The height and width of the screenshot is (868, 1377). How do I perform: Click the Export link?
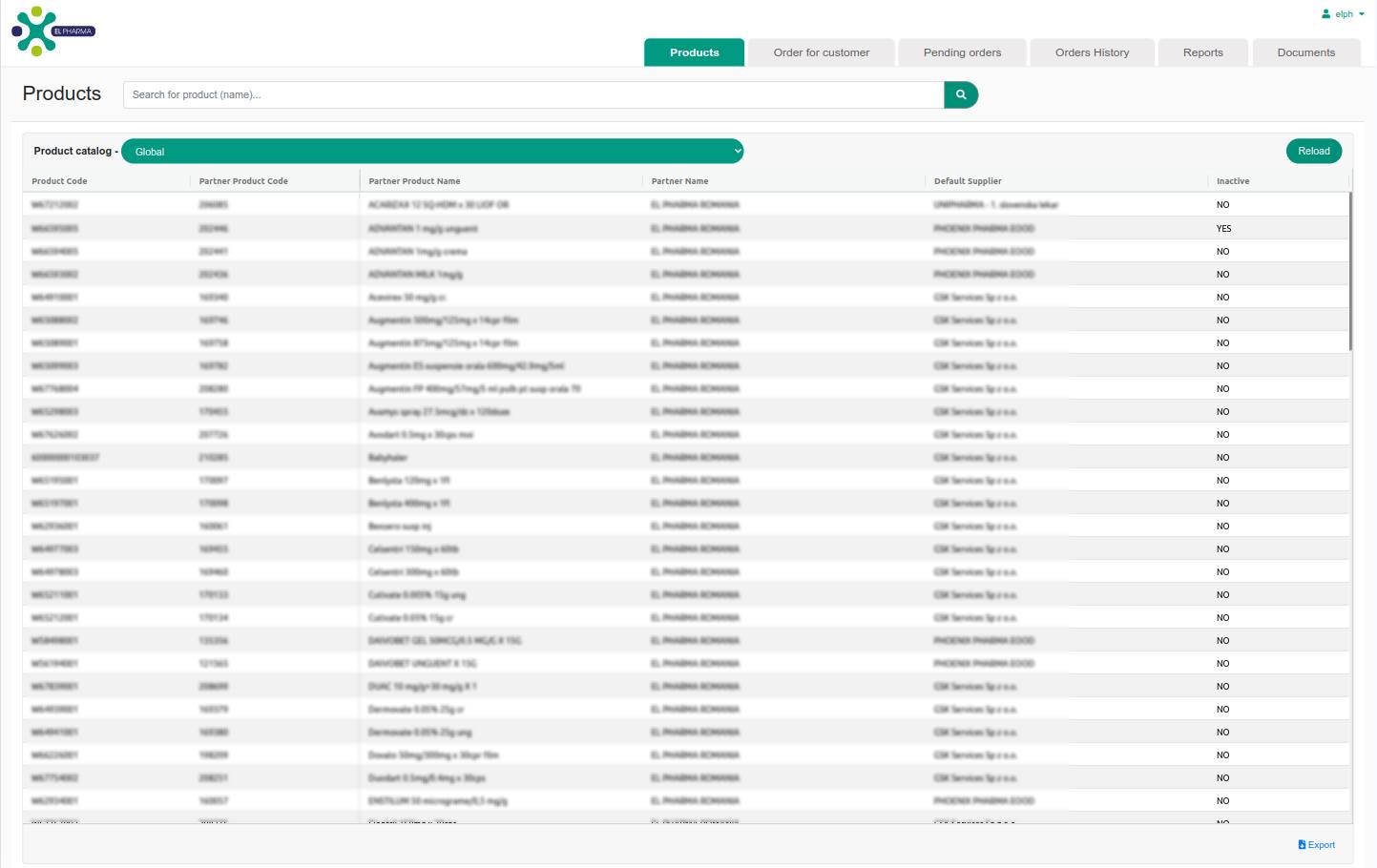(x=1322, y=845)
